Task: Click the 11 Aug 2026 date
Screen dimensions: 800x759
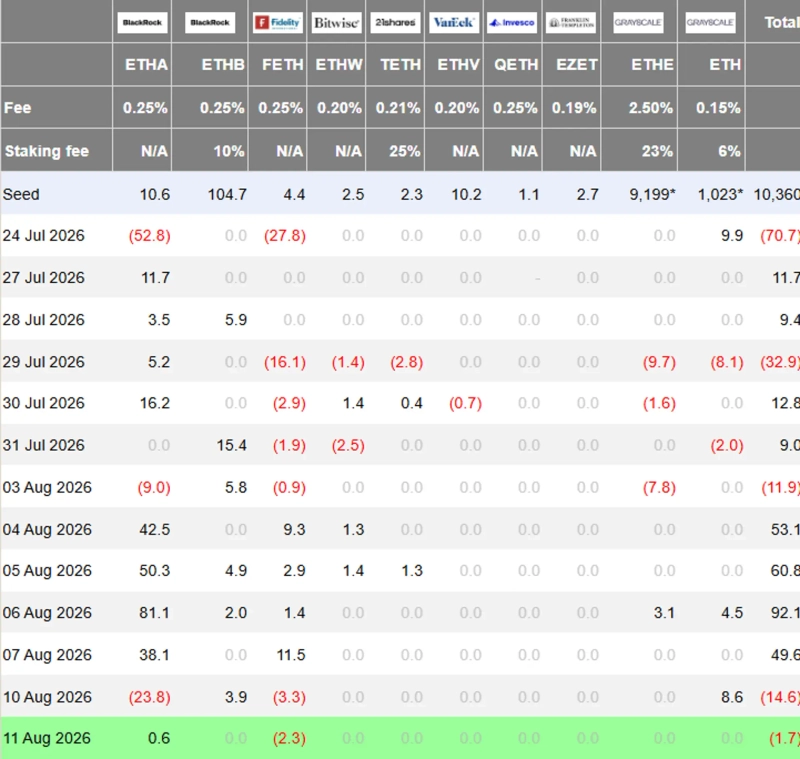Action: 46,738
